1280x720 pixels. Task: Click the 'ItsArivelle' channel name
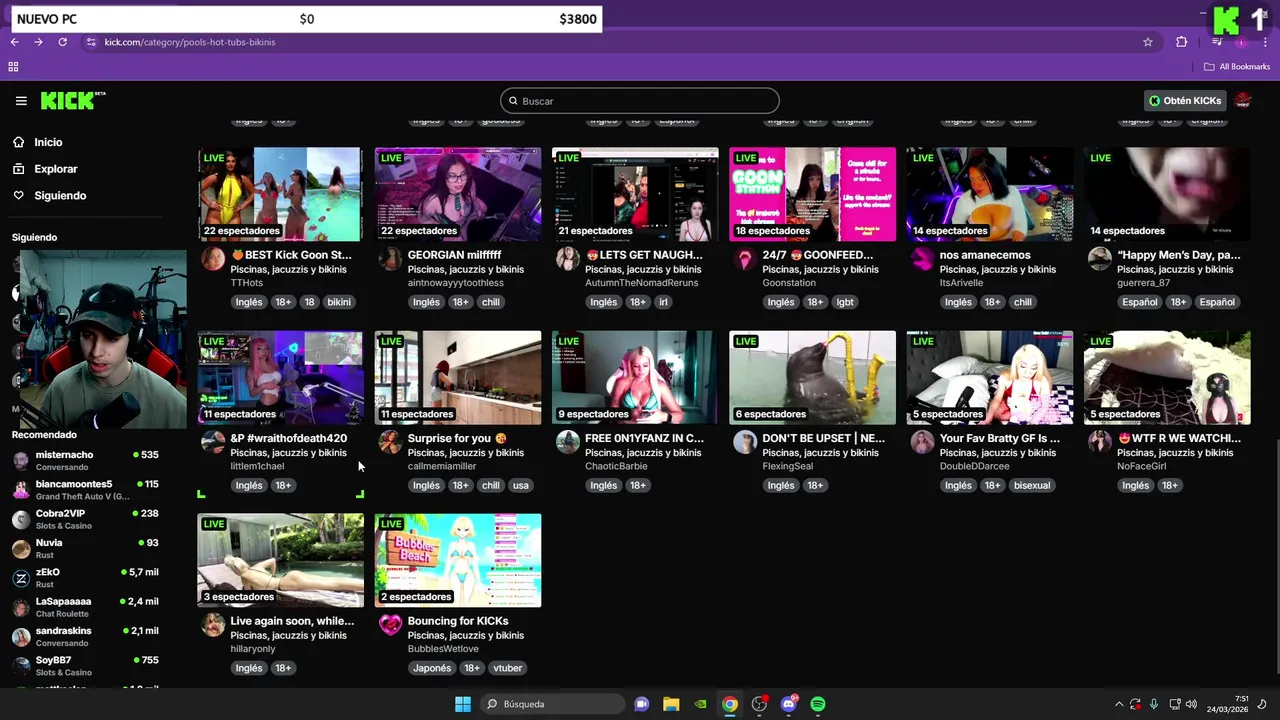pos(962,283)
